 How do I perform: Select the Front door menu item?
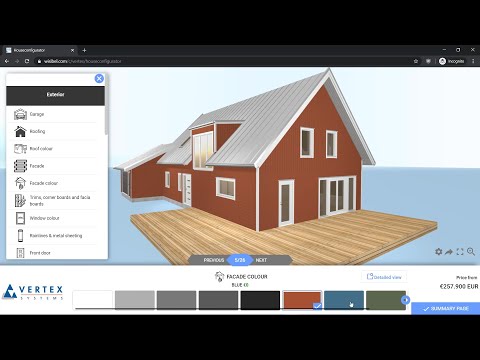(52, 253)
